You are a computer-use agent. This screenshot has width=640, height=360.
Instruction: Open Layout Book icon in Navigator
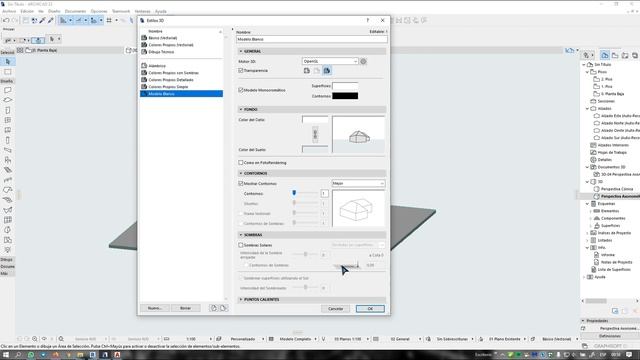(x=625, y=55)
